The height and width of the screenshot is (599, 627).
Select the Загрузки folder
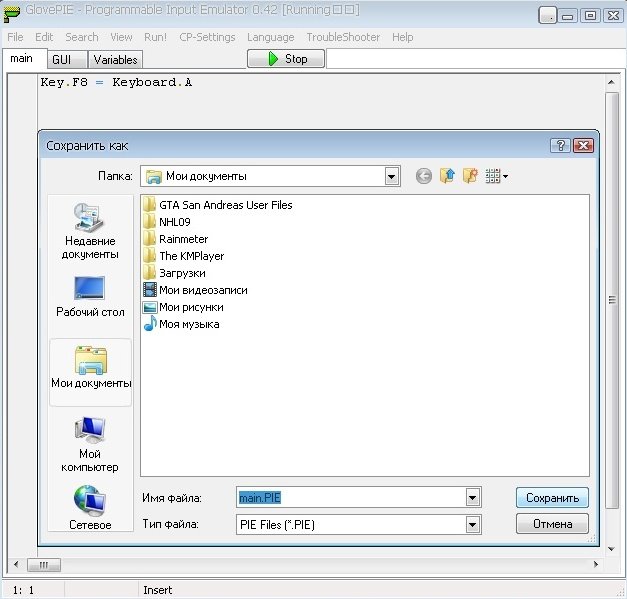click(x=174, y=273)
